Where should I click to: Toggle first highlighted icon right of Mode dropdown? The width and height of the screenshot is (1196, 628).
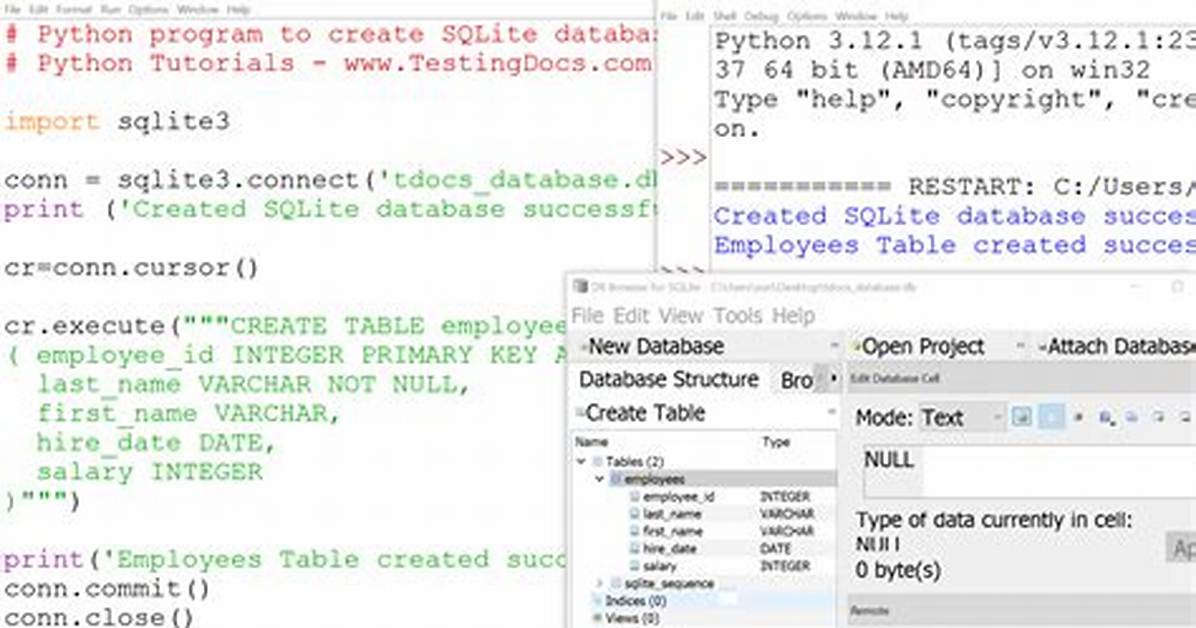(1021, 417)
